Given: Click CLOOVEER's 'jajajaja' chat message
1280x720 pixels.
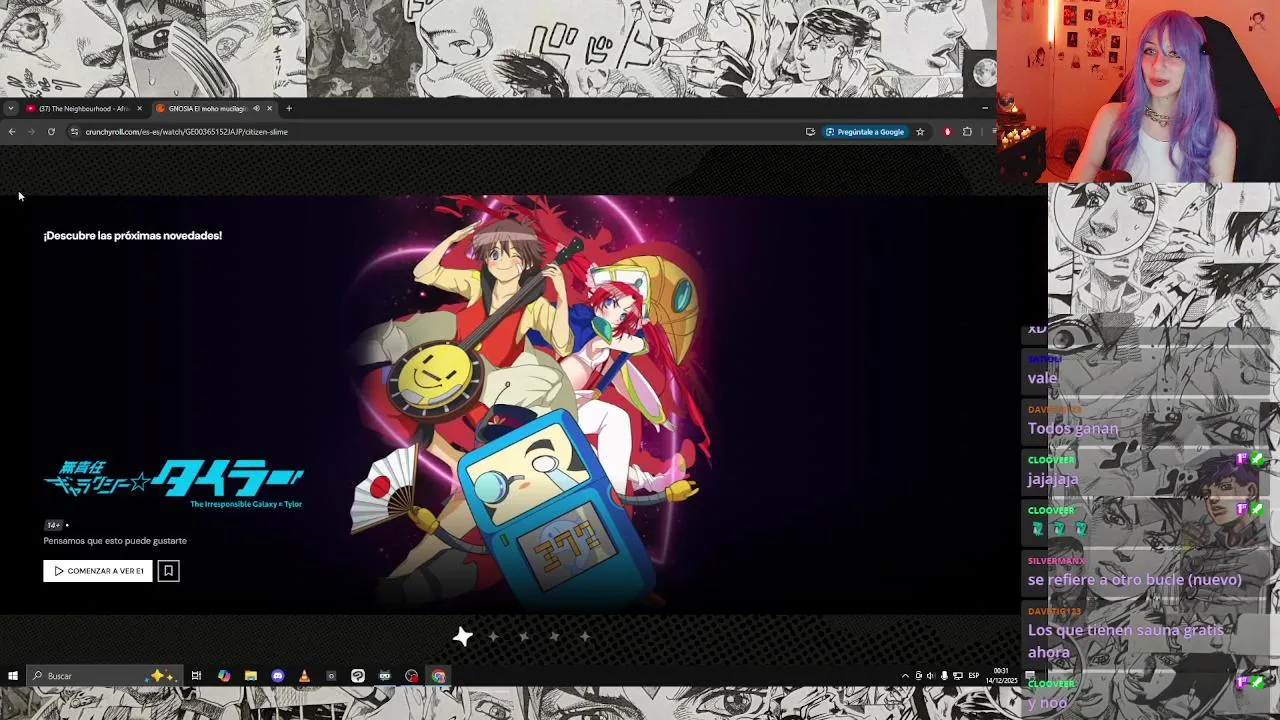Looking at the screenshot, I should click(x=1052, y=479).
